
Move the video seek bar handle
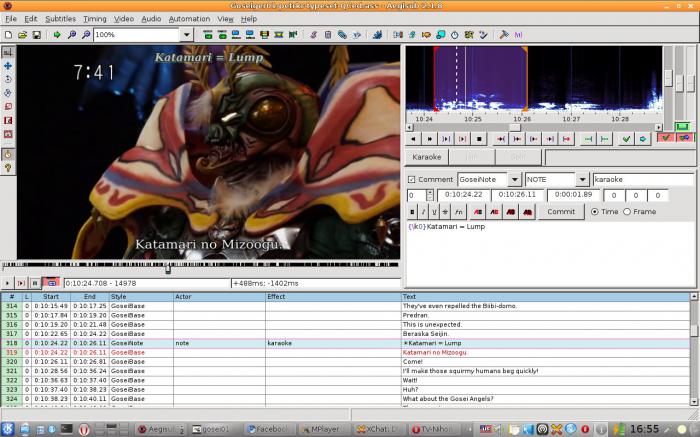pos(168,268)
